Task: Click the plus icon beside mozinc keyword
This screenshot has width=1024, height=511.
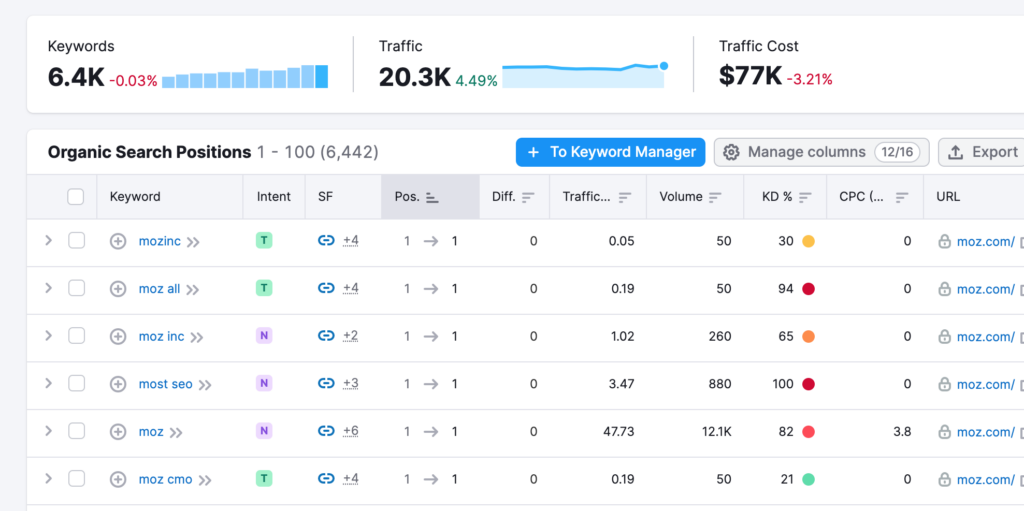Action: click(118, 241)
